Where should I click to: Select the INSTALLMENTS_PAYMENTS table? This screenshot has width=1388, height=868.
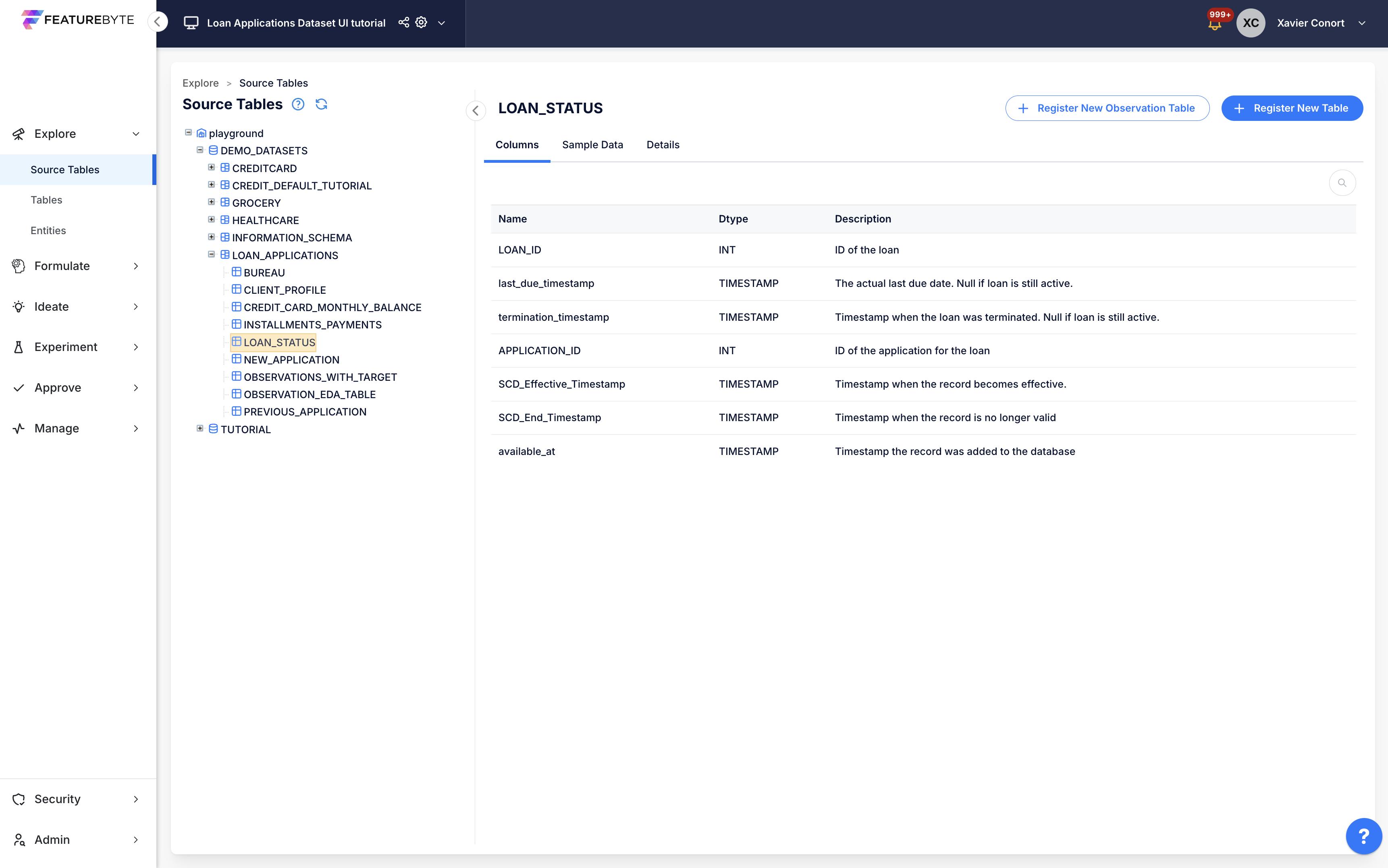(307, 325)
